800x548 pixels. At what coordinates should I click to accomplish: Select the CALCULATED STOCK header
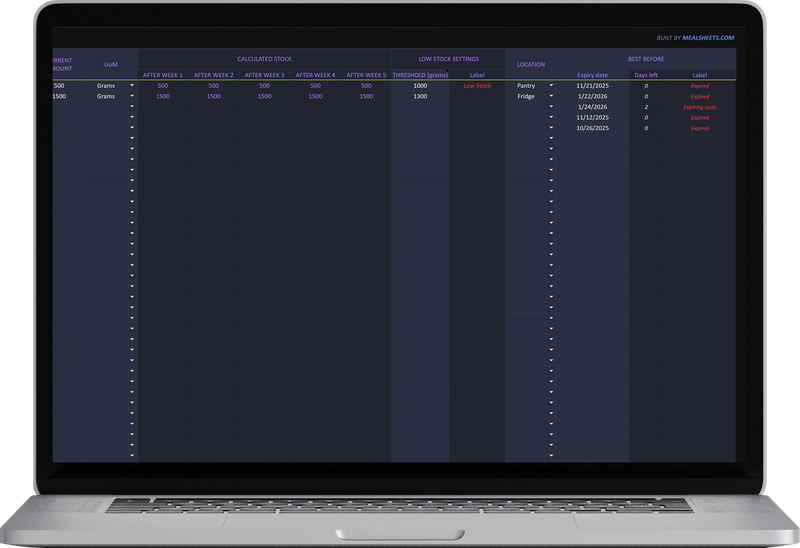click(264, 59)
